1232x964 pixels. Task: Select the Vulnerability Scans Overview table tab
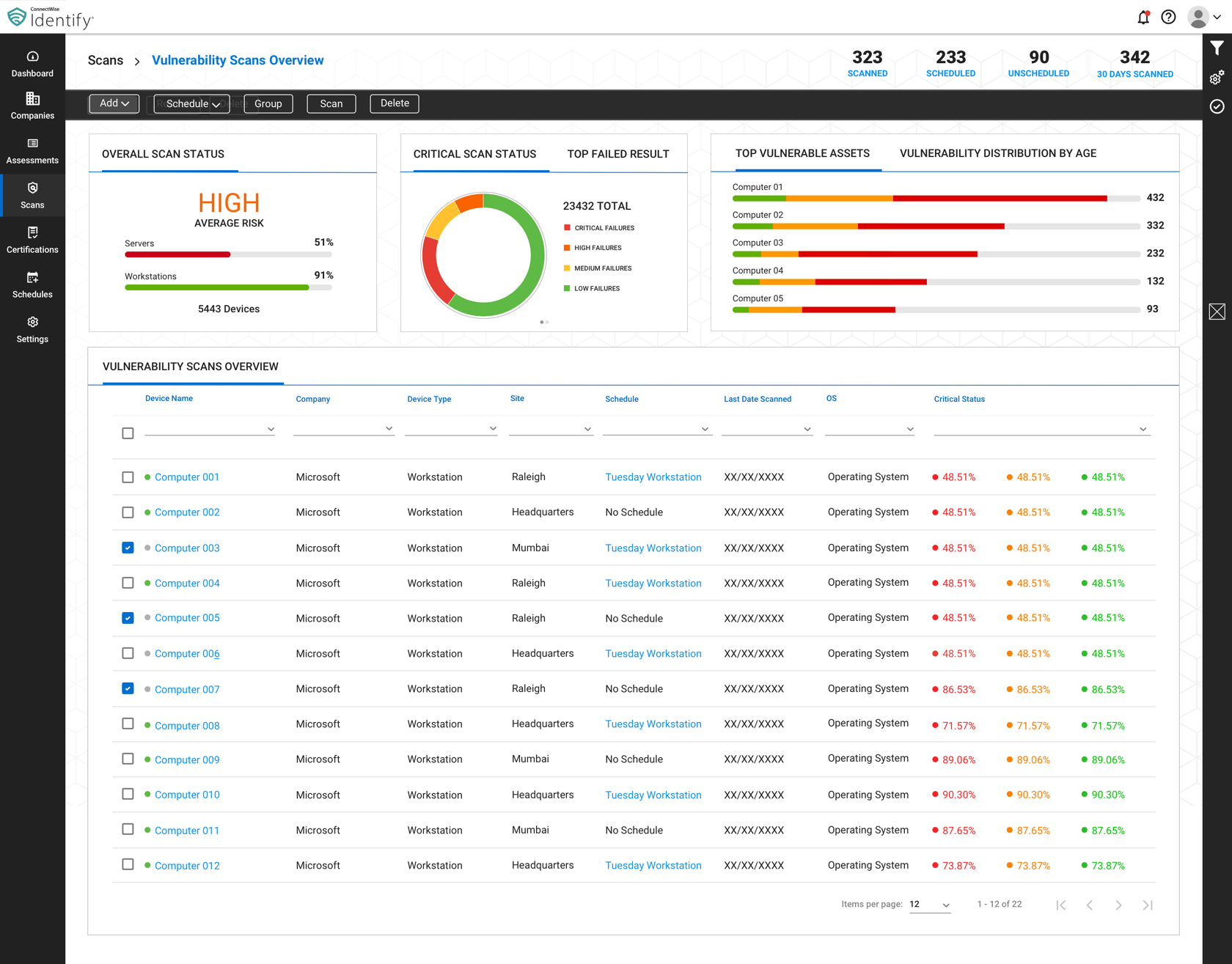coord(191,367)
